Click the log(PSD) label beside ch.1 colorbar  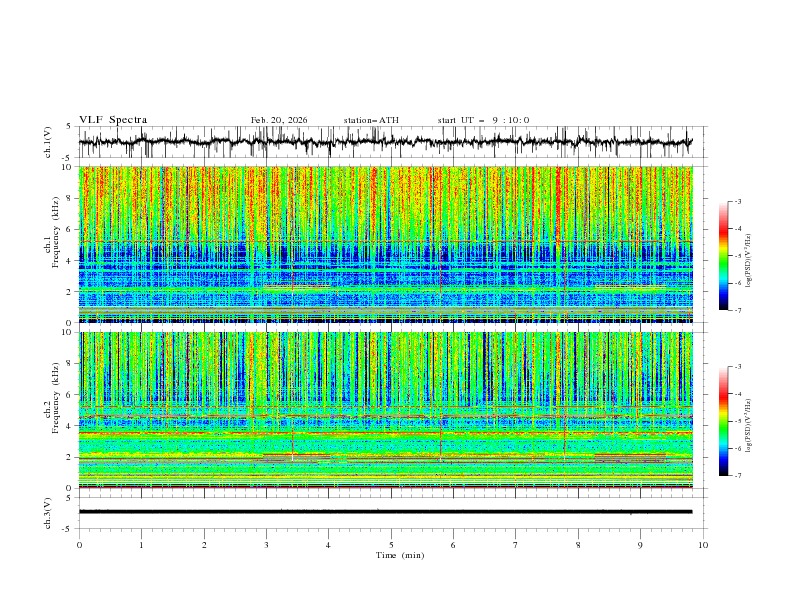coord(749,261)
